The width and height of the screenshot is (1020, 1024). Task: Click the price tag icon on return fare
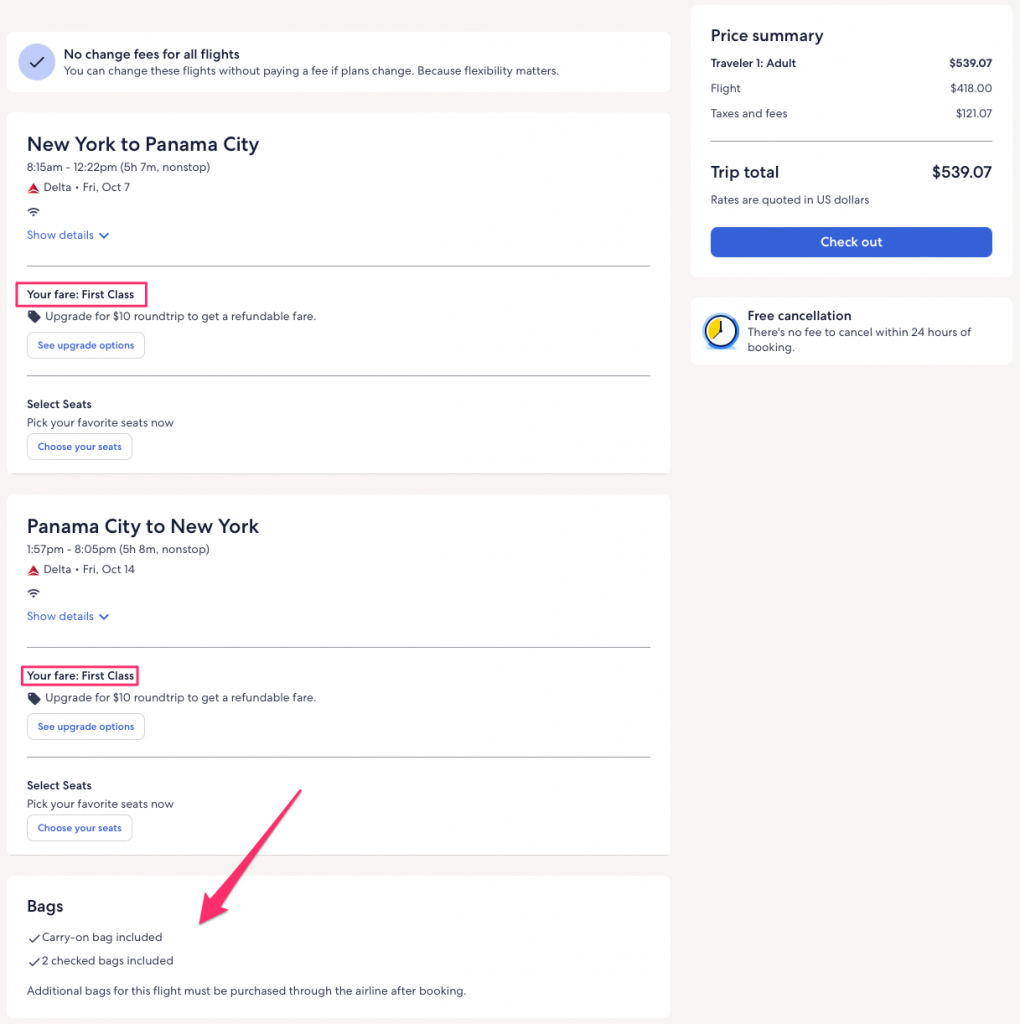coord(34,698)
